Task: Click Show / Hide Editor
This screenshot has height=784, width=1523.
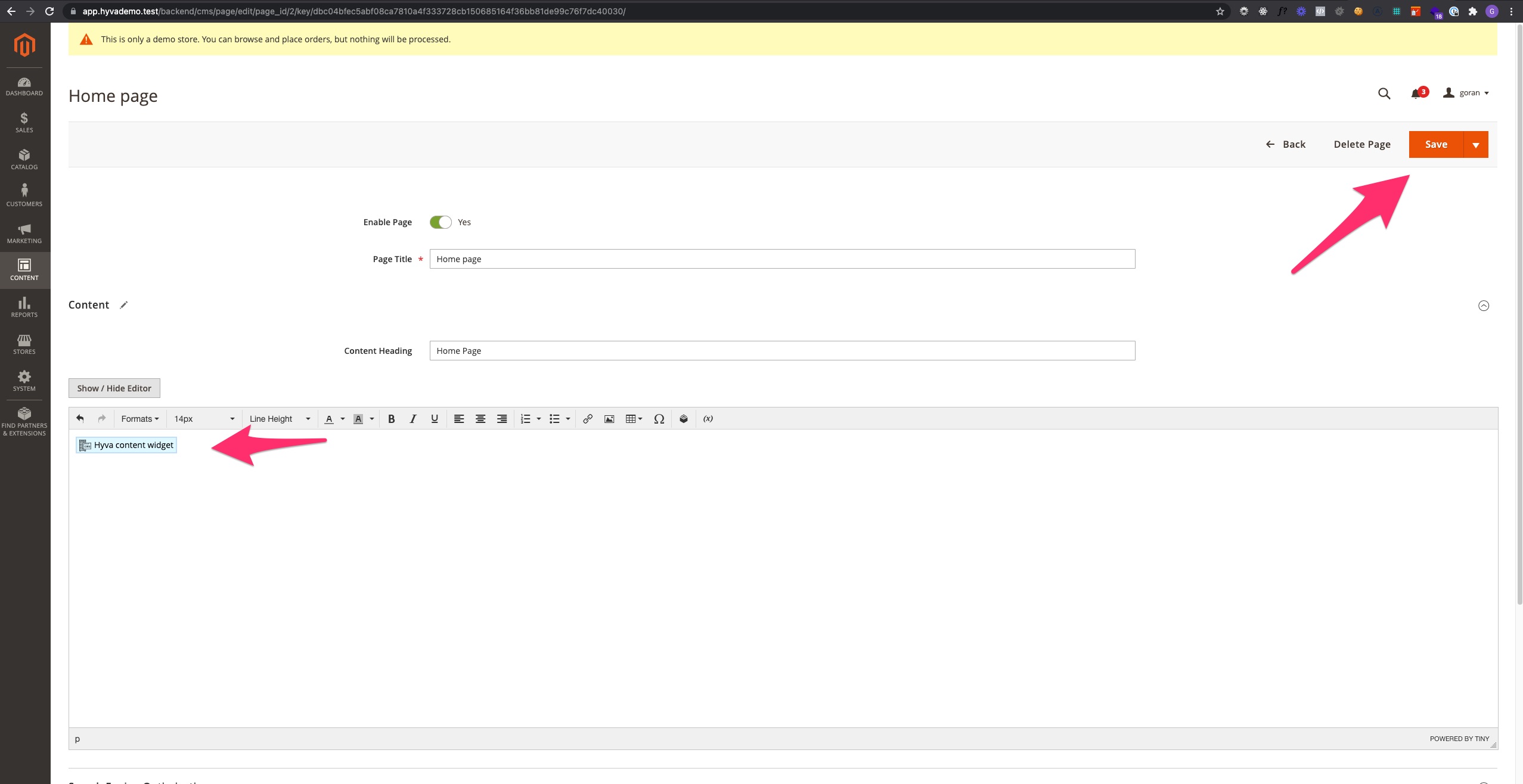Action: [x=114, y=388]
